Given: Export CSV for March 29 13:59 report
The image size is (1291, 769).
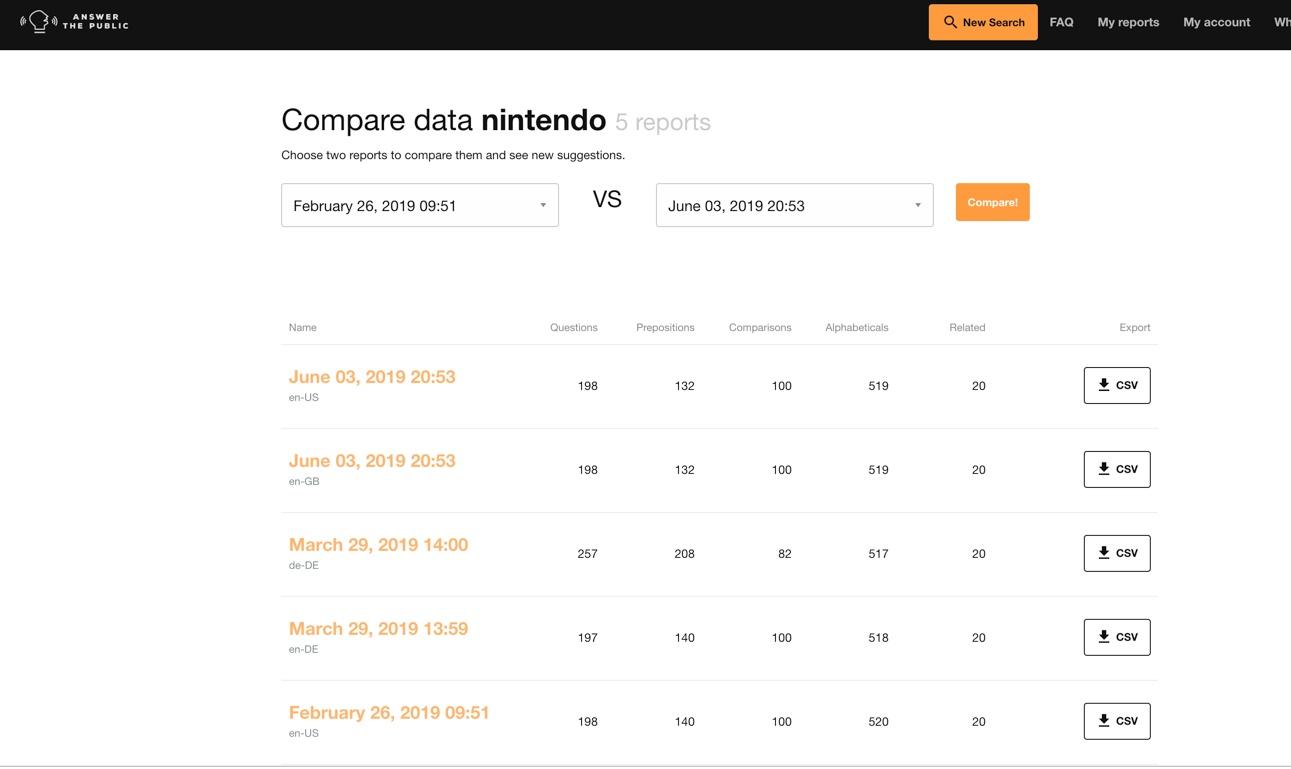Looking at the screenshot, I should tap(1116, 637).
